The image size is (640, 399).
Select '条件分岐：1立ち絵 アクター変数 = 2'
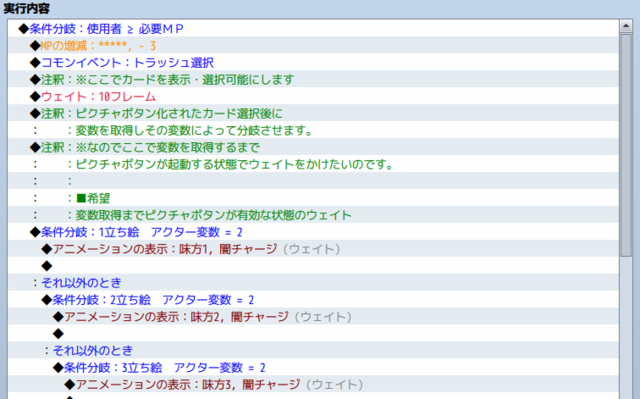[x=313, y=232]
